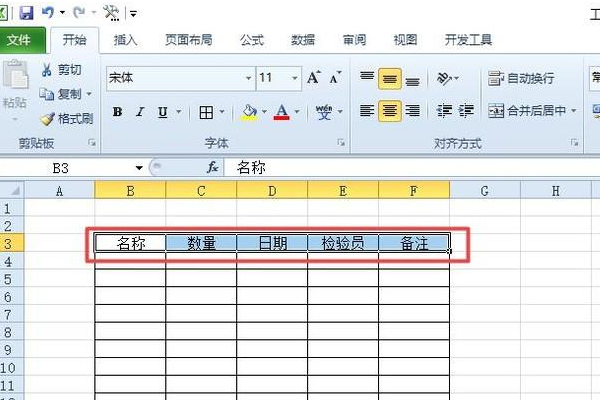Open fill color dropdown arrow
600x400 pixels.
pyautogui.click(x=264, y=112)
